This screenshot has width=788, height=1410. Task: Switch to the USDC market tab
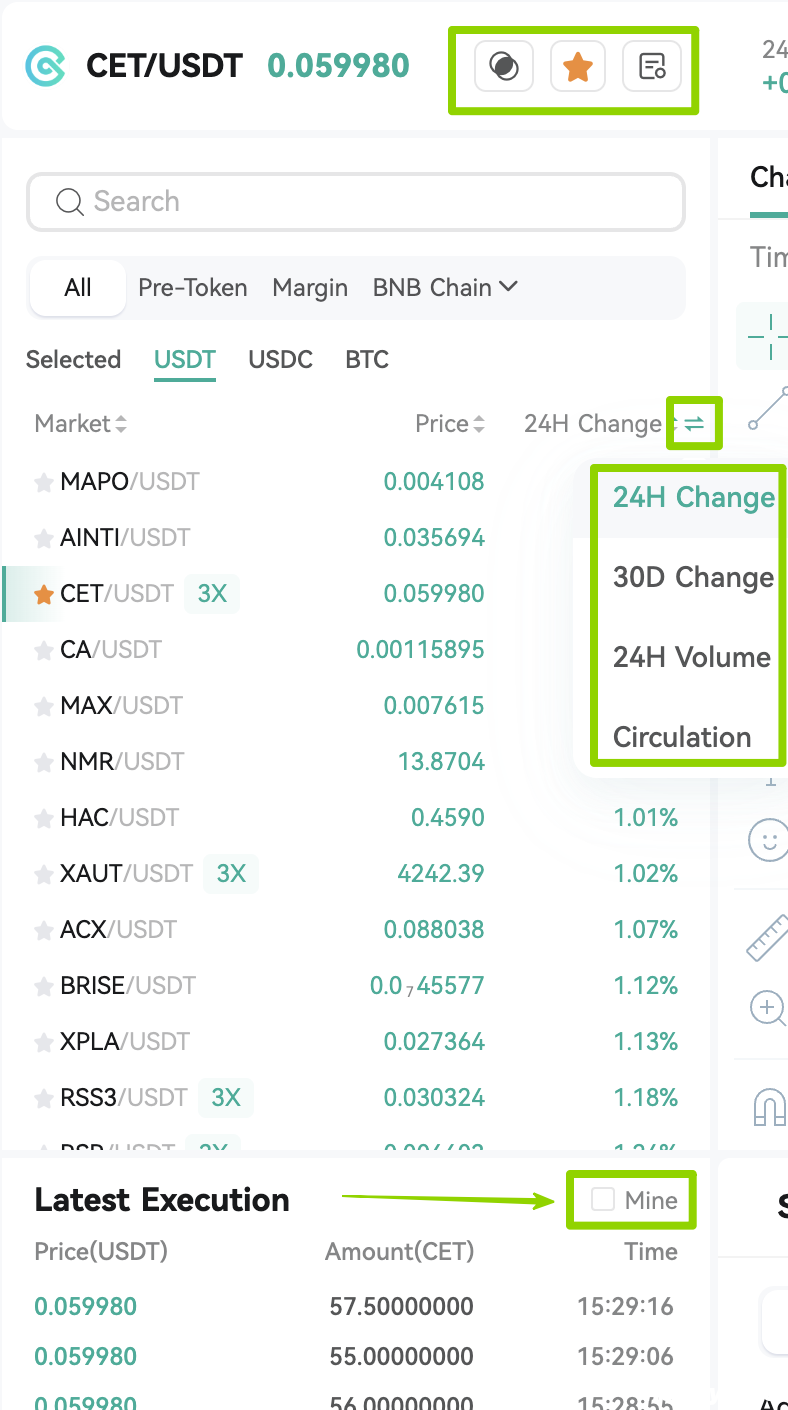tap(280, 360)
